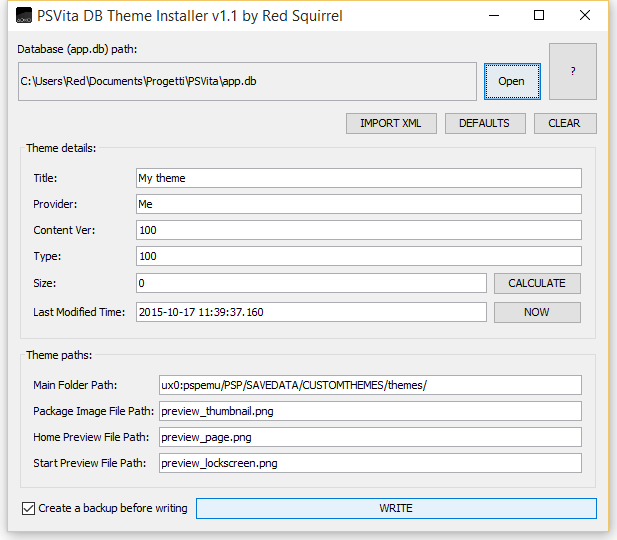This screenshot has width=617, height=540.
Task: Open help with the question mark button
Action: (x=572, y=71)
